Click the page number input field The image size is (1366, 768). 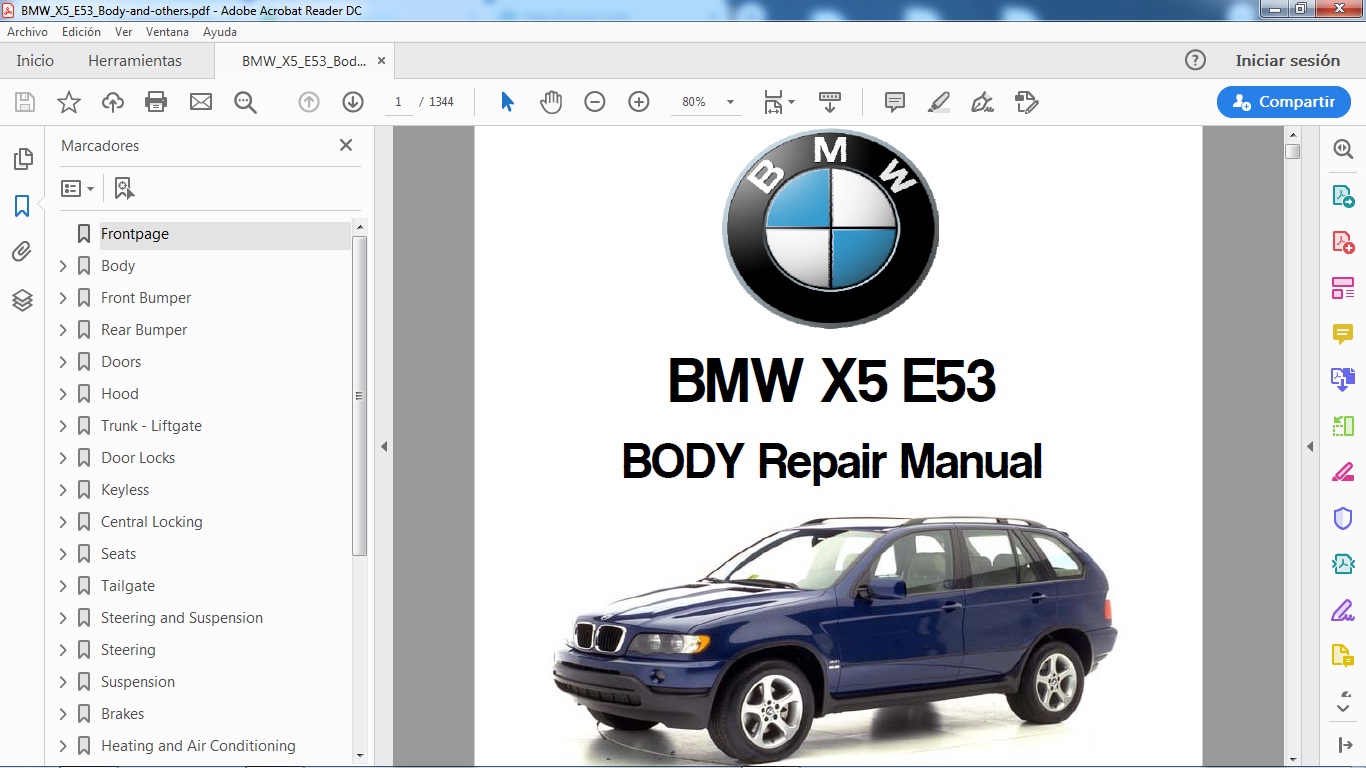coord(398,102)
